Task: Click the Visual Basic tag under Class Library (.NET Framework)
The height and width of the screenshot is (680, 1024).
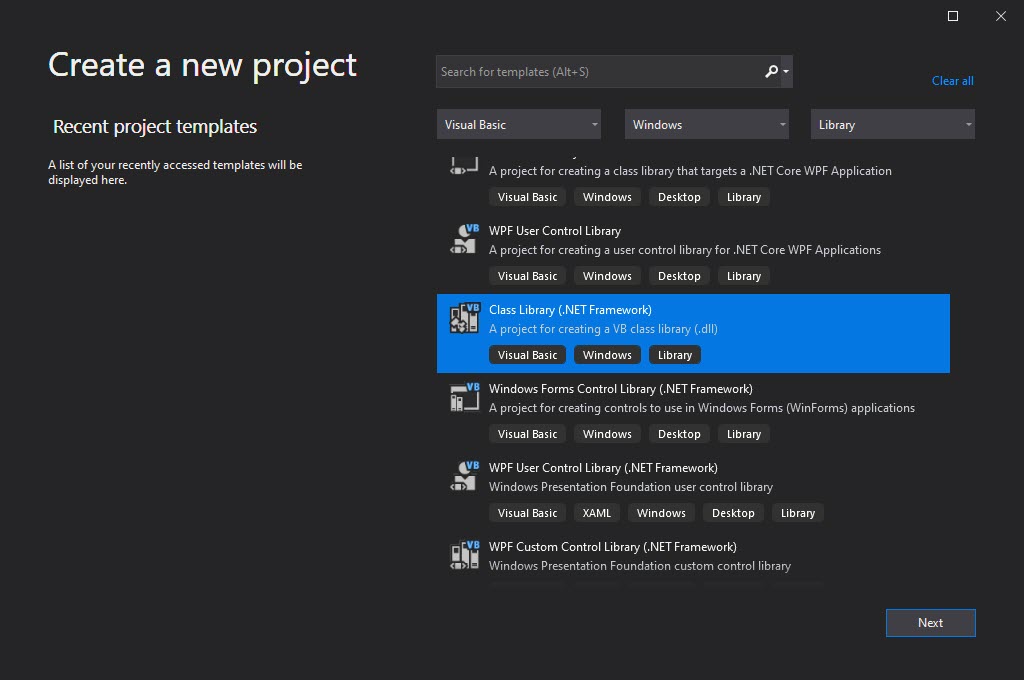Action: tap(527, 355)
